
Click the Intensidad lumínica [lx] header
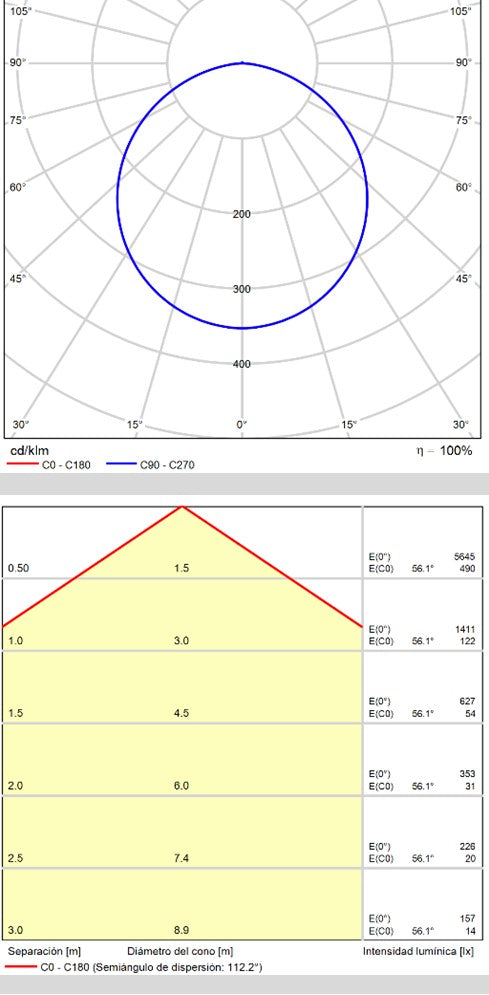419,952
